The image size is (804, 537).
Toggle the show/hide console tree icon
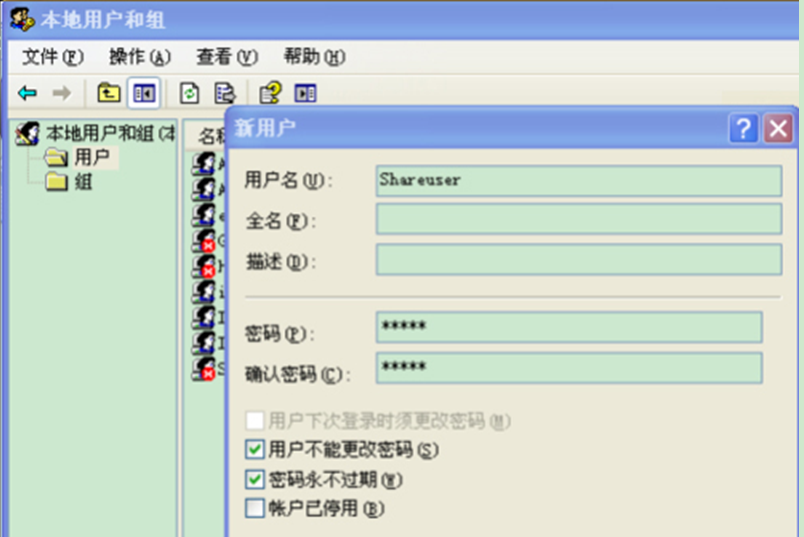click(x=144, y=93)
